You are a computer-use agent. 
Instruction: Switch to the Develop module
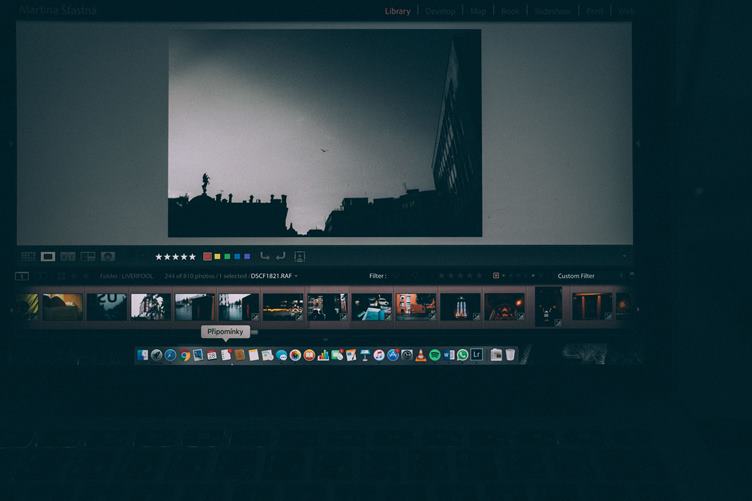point(440,11)
